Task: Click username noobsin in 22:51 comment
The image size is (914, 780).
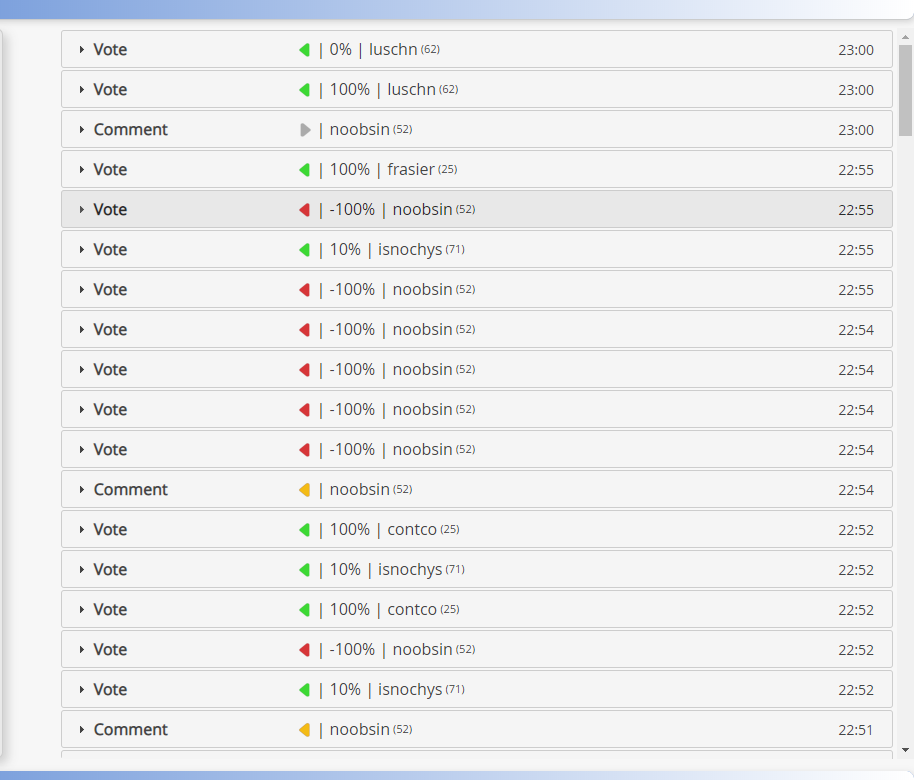Action: pos(360,729)
